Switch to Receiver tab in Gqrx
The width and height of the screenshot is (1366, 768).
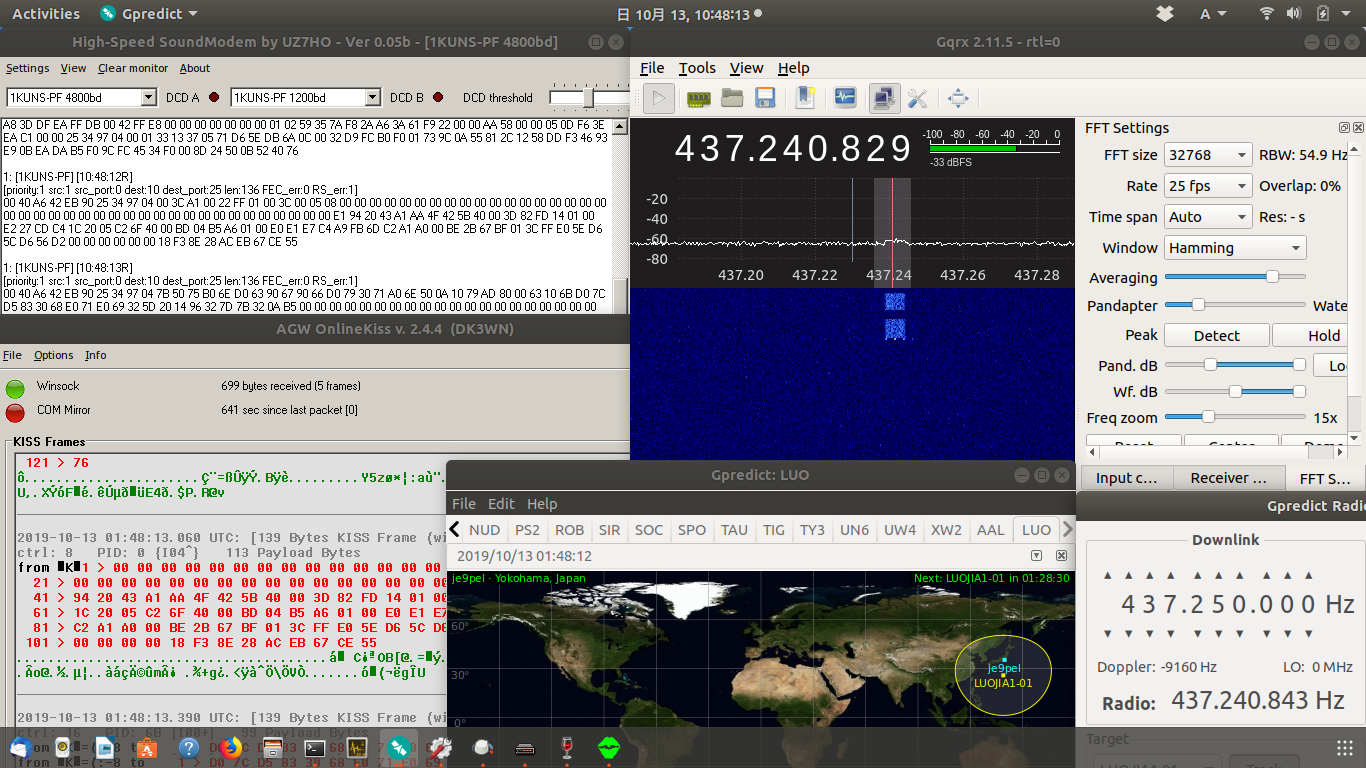click(1228, 478)
